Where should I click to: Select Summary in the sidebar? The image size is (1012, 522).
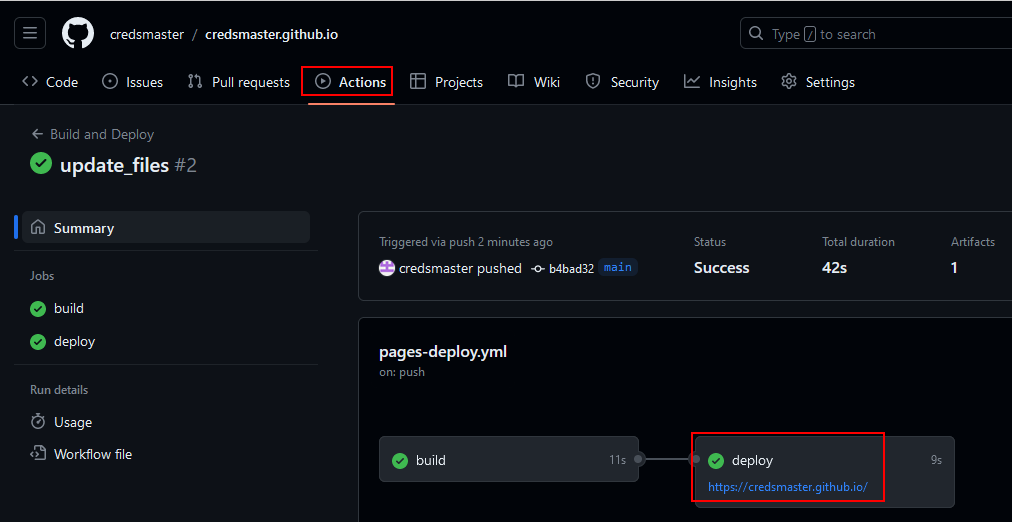pos(166,228)
